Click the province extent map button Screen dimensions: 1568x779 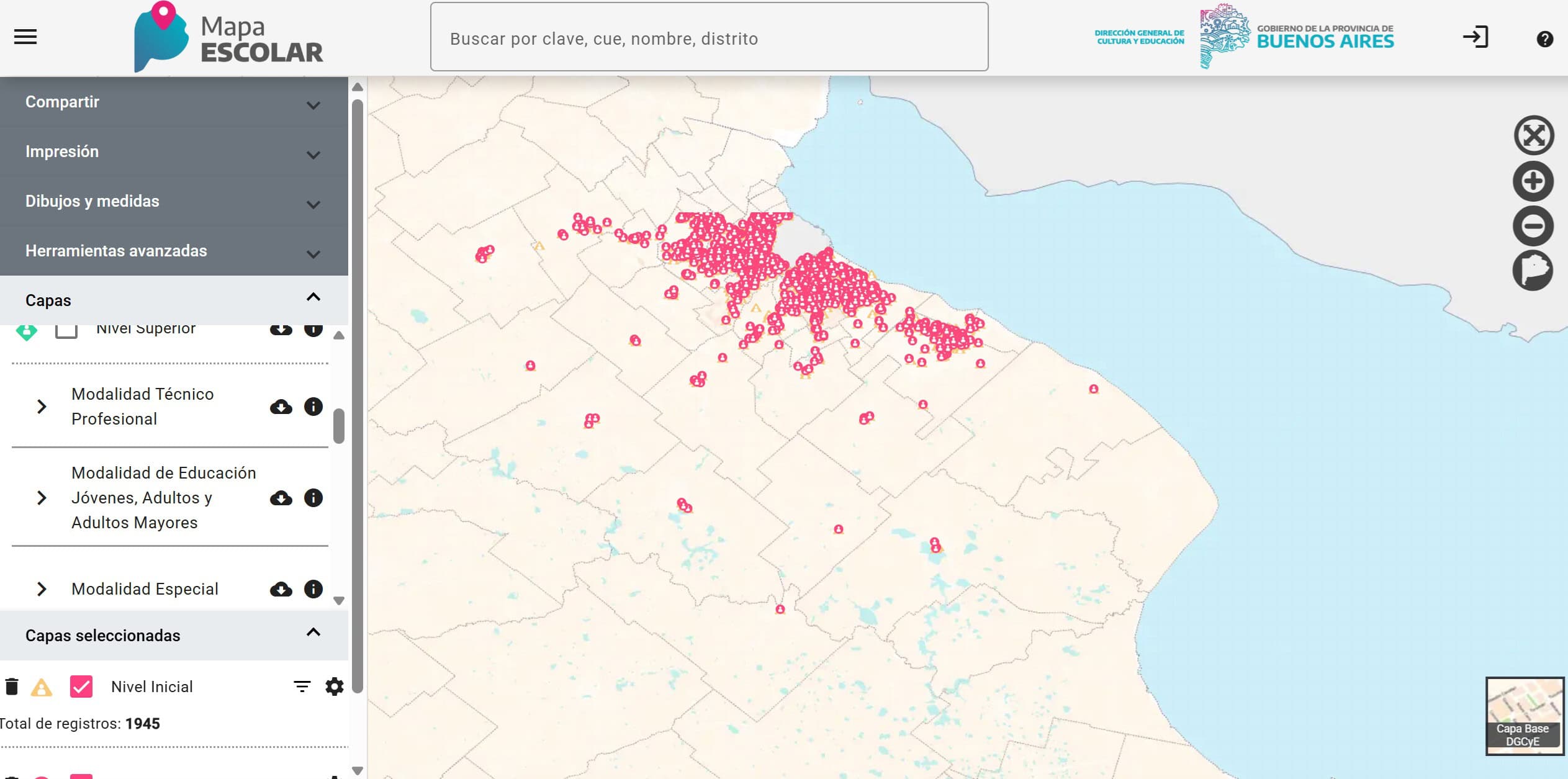[x=1533, y=271]
